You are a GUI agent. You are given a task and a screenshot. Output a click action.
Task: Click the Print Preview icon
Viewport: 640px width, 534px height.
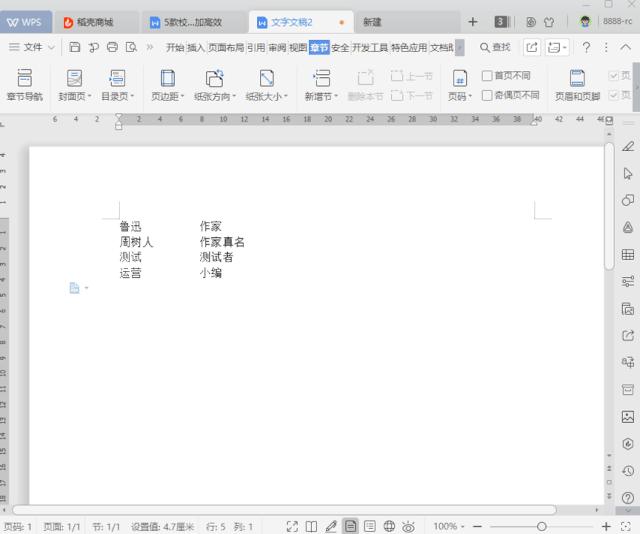(x=131, y=47)
